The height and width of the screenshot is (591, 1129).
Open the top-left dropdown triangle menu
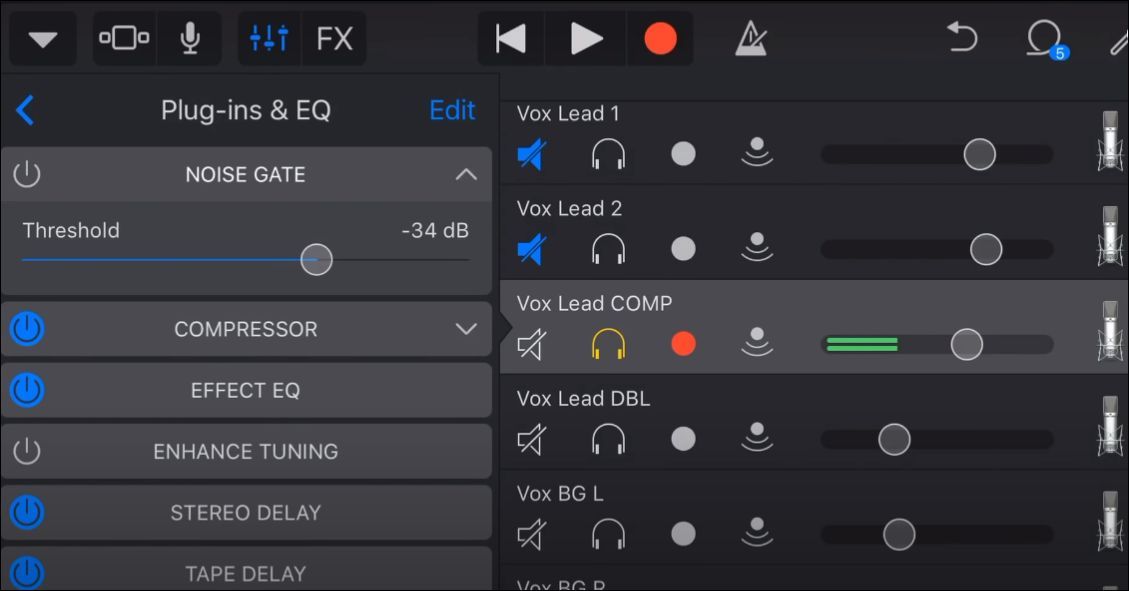tap(42, 40)
